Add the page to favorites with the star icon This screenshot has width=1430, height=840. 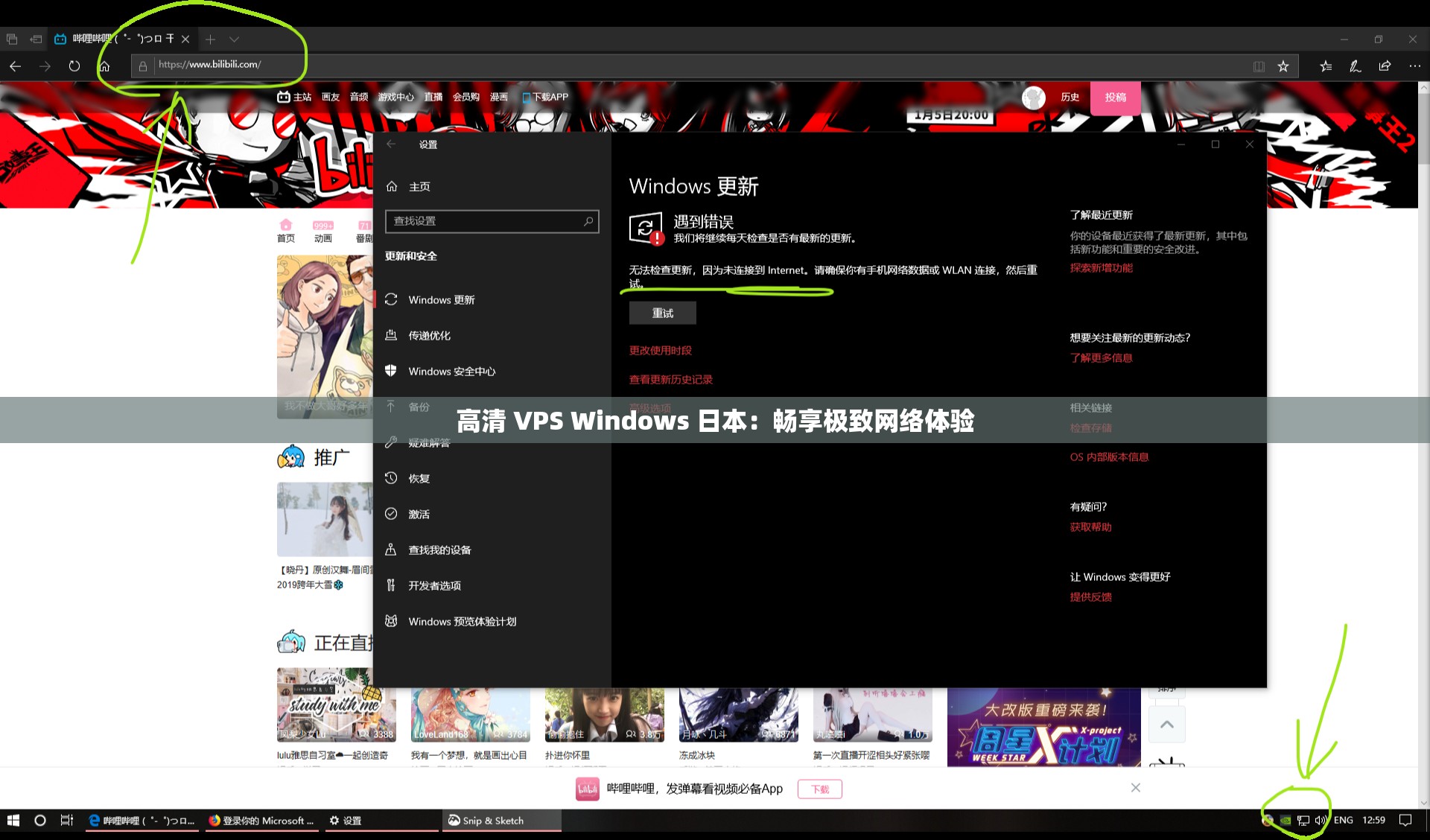1284,66
